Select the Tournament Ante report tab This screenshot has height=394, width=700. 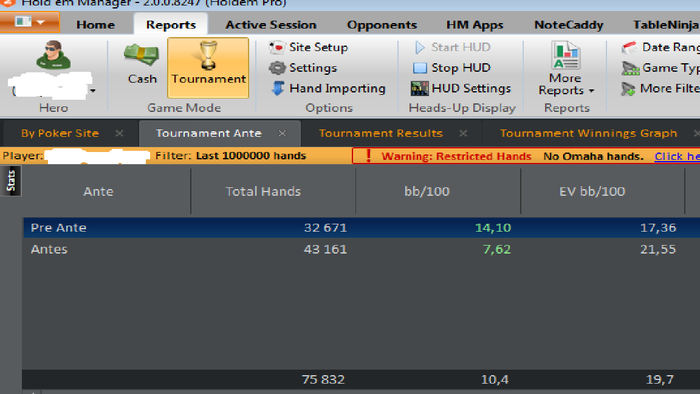click(x=208, y=133)
